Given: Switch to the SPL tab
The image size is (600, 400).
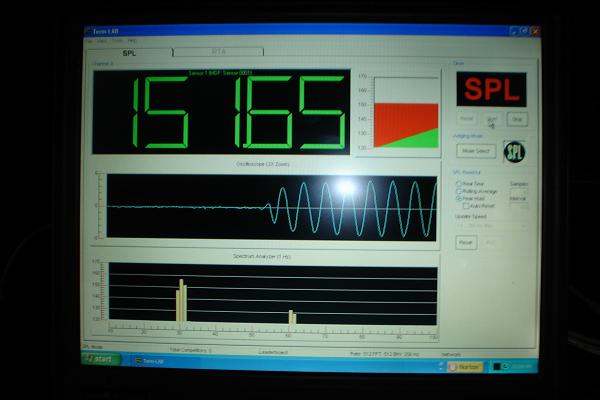Looking at the screenshot, I should coord(129,53).
